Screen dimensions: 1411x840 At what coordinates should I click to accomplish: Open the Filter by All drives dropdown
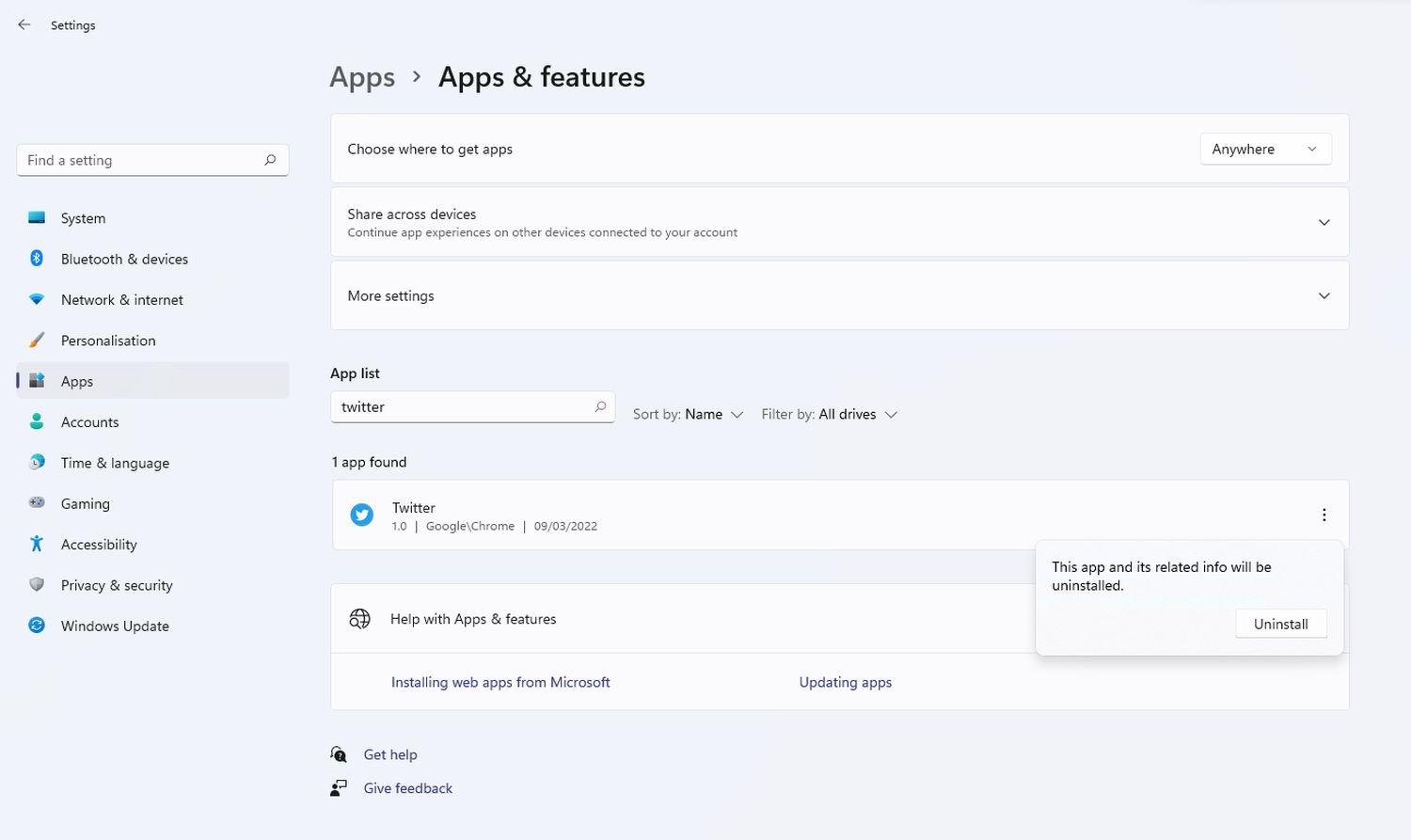[x=830, y=415]
